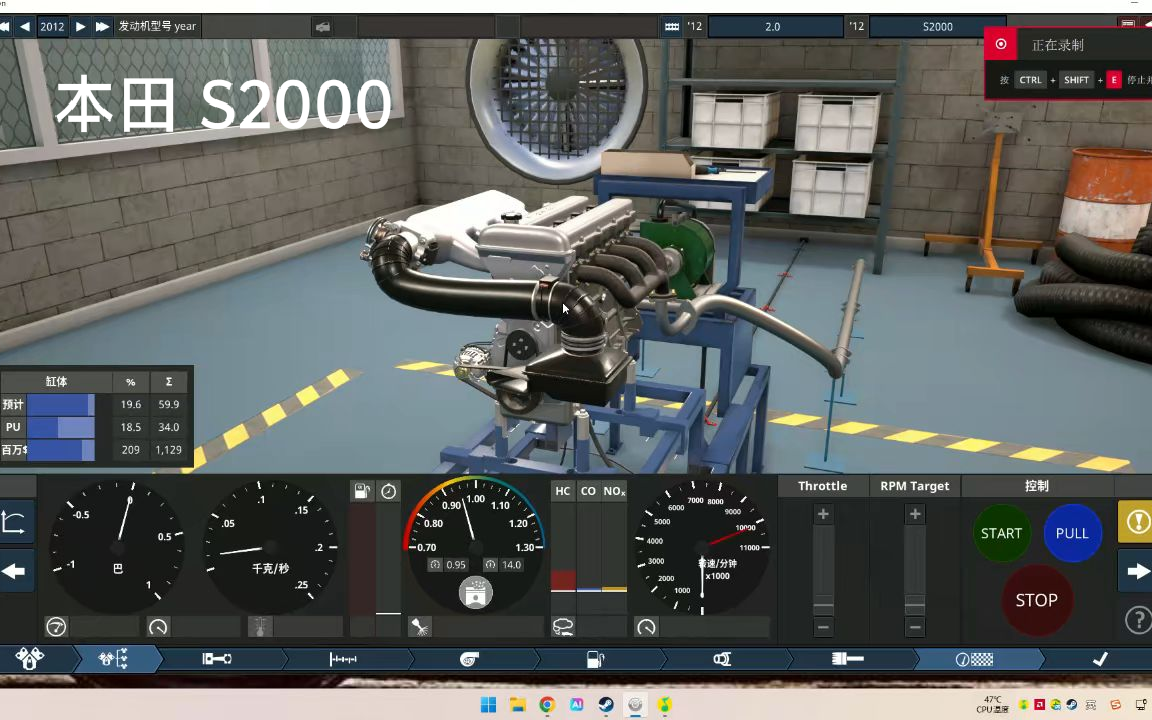Image resolution: width=1152 pixels, height=720 pixels.
Task: Select the engine testing checkered-flag tab
Action: pyautogui.click(x=974, y=659)
